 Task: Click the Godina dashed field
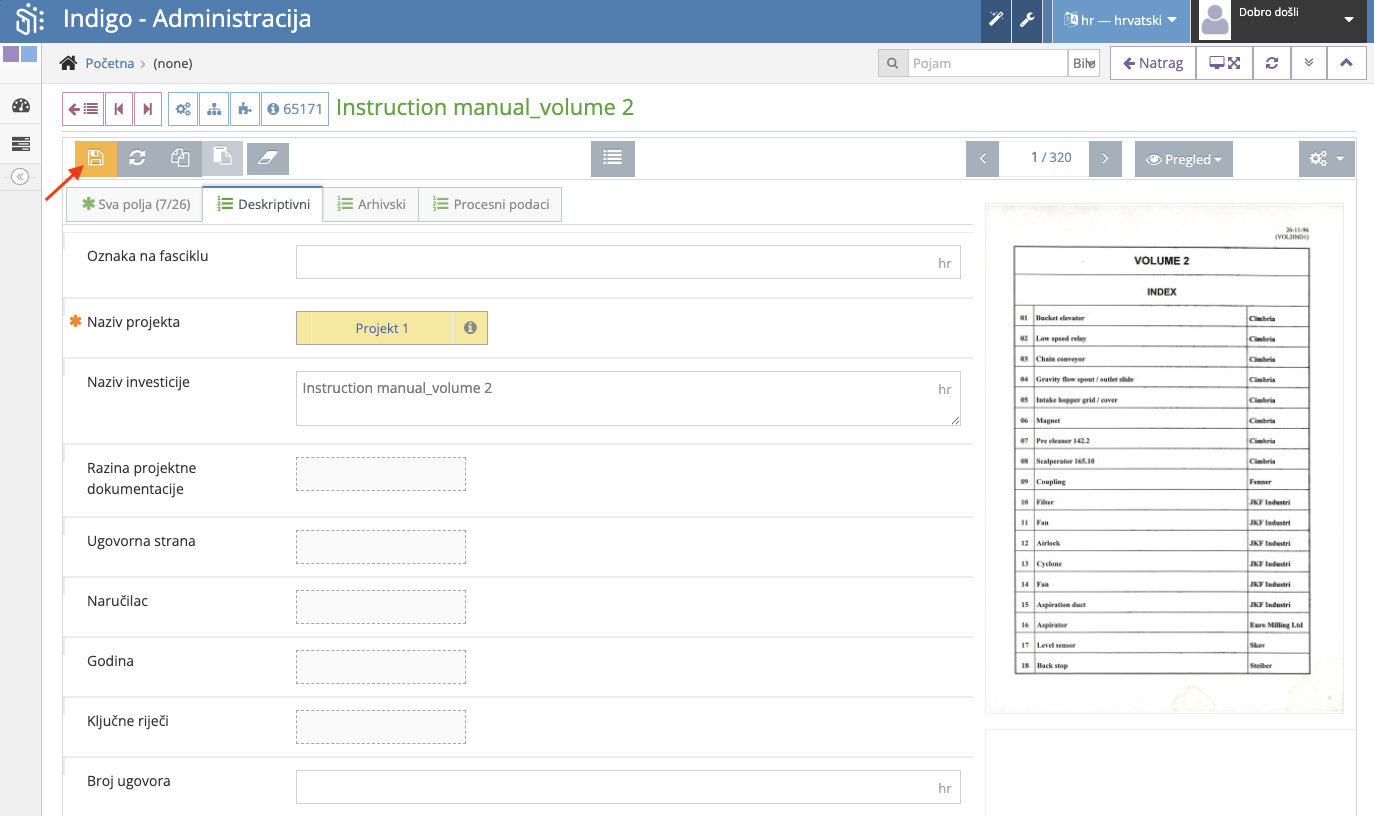click(381, 667)
